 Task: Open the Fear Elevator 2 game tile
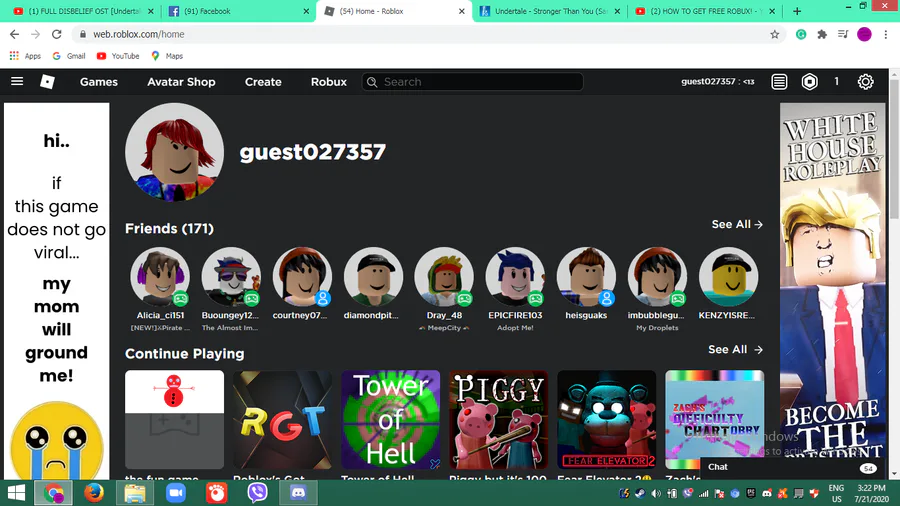[606, 419]
